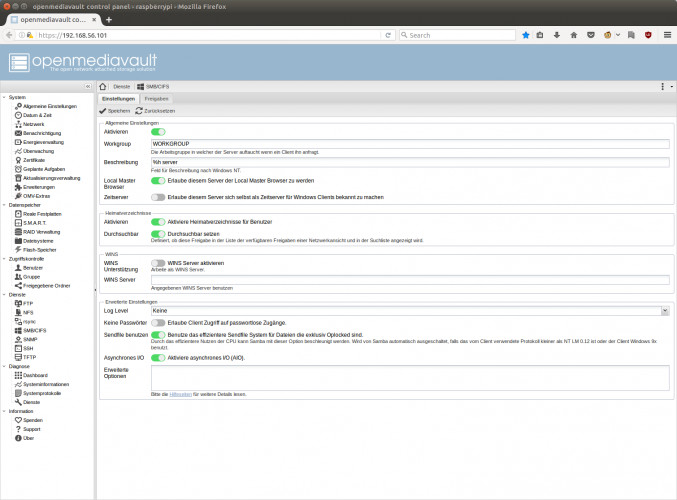This screenshot has width=677, height=500.
Task: Open new Firefox tab
Action: pyautogui.click(x=109, y=19)
